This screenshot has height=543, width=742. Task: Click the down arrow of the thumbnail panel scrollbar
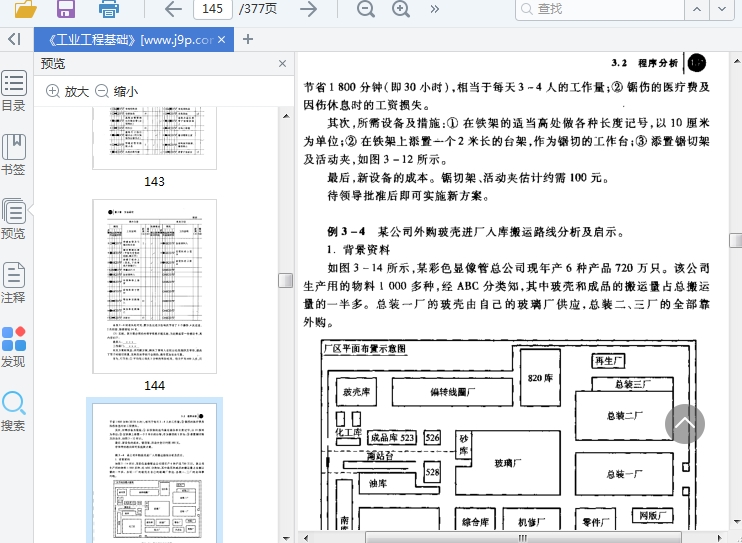tap(286, 538)
